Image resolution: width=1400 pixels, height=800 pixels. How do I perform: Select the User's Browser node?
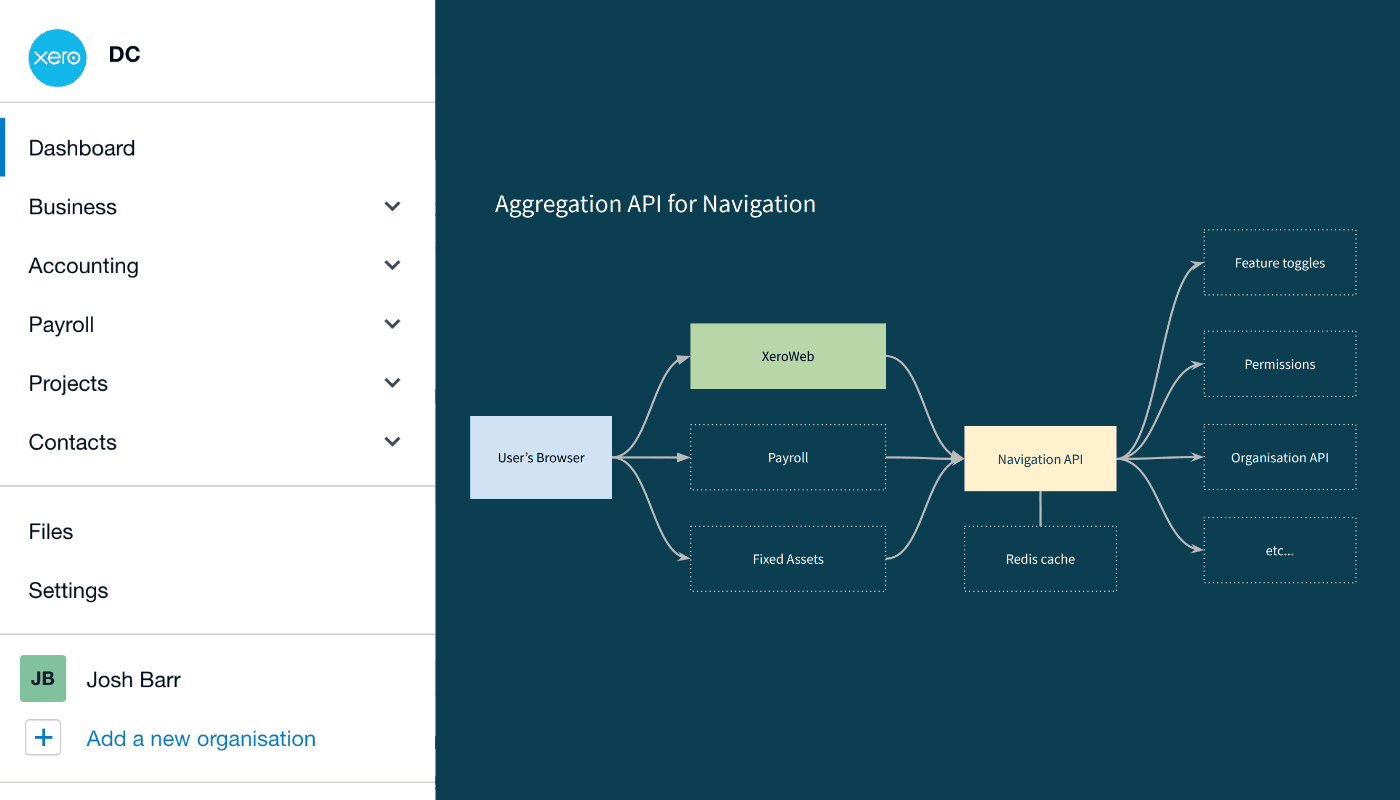click(x=541, y=457)
